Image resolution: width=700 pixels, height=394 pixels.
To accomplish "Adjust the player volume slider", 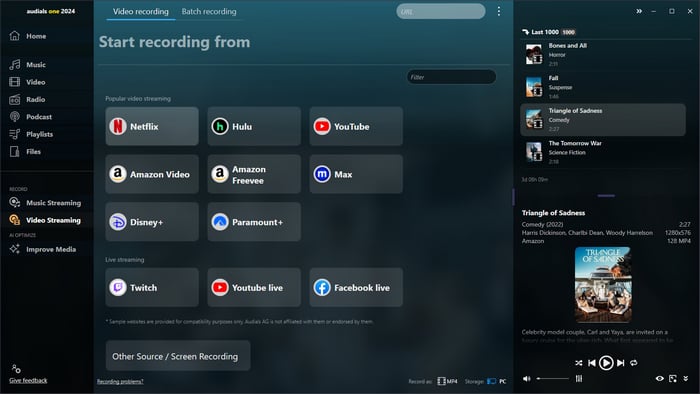I will pos(553,379).
